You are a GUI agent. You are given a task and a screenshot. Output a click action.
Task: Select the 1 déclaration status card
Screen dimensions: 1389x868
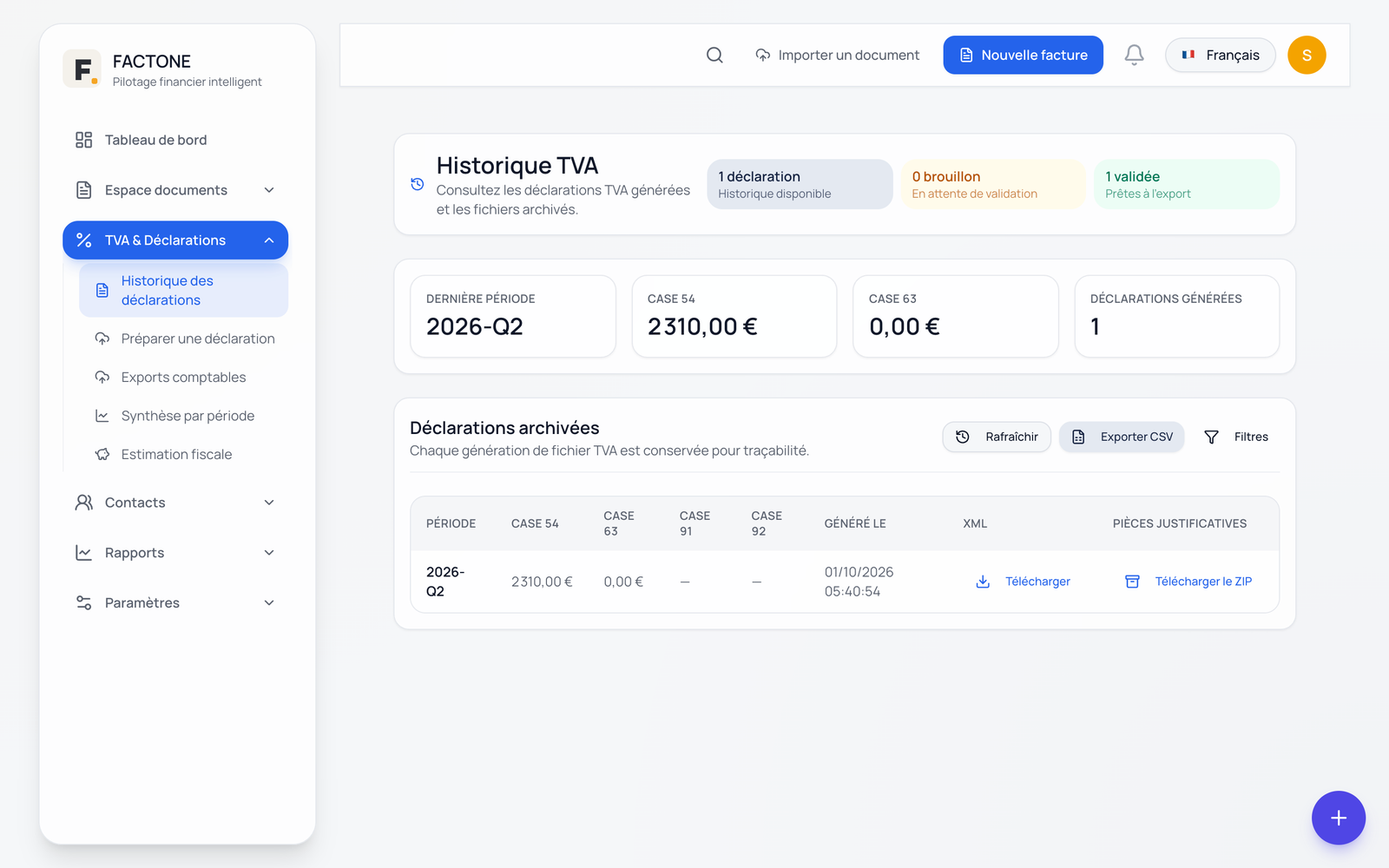(x=800, y=184)
